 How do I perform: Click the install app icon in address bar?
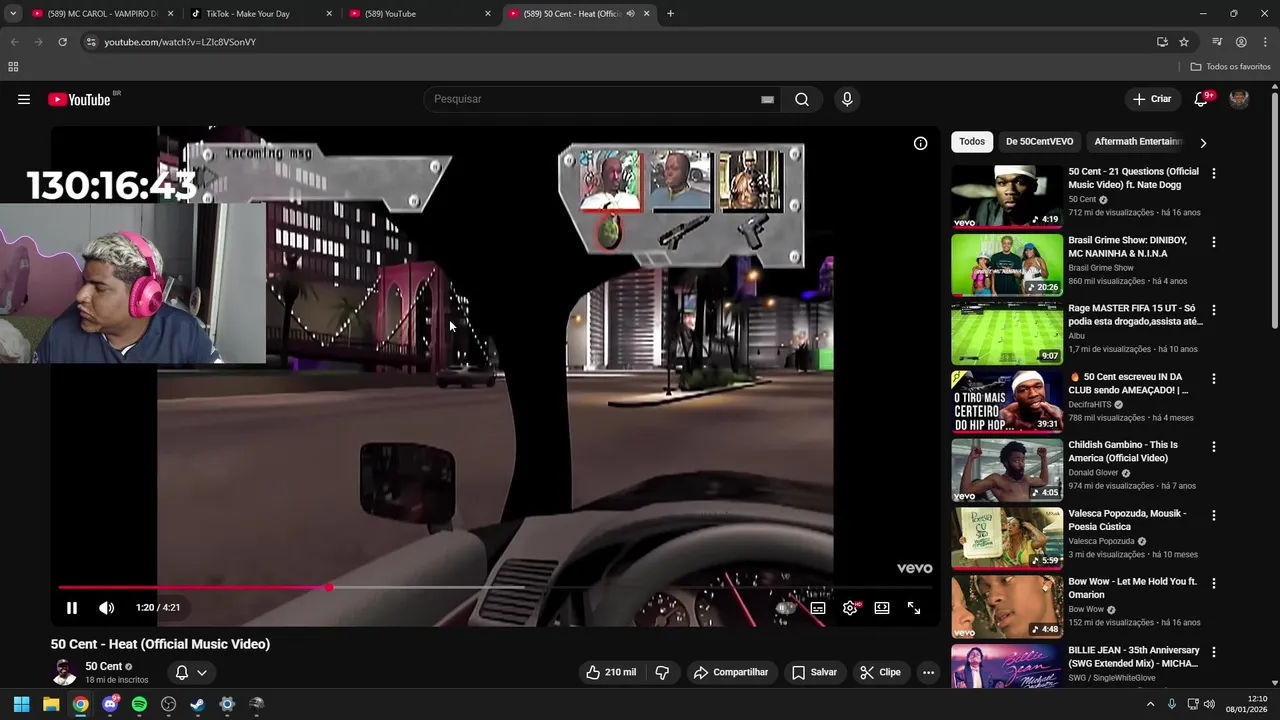1162,42
